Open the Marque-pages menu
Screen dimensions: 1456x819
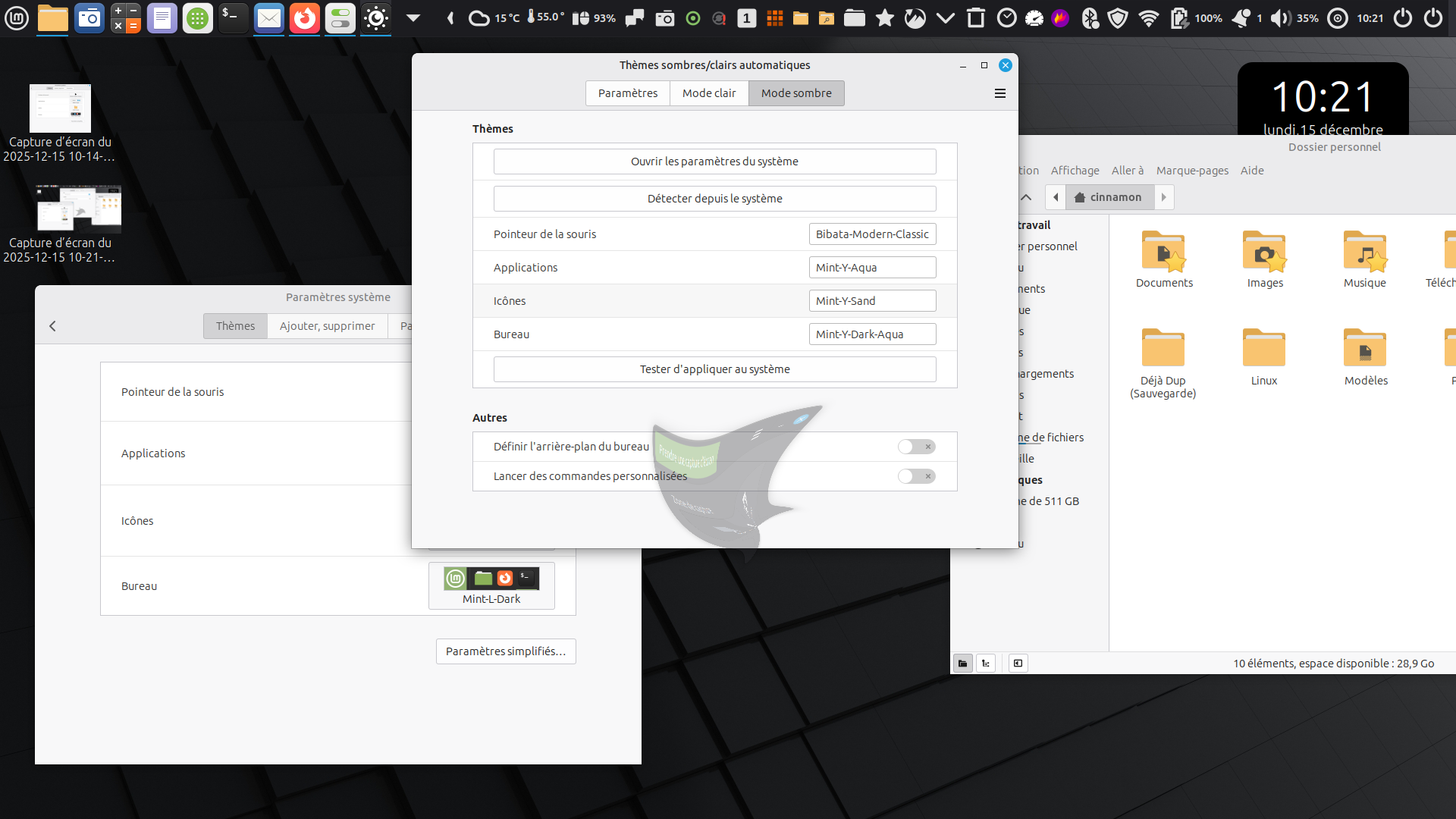tap(1192, 171)
